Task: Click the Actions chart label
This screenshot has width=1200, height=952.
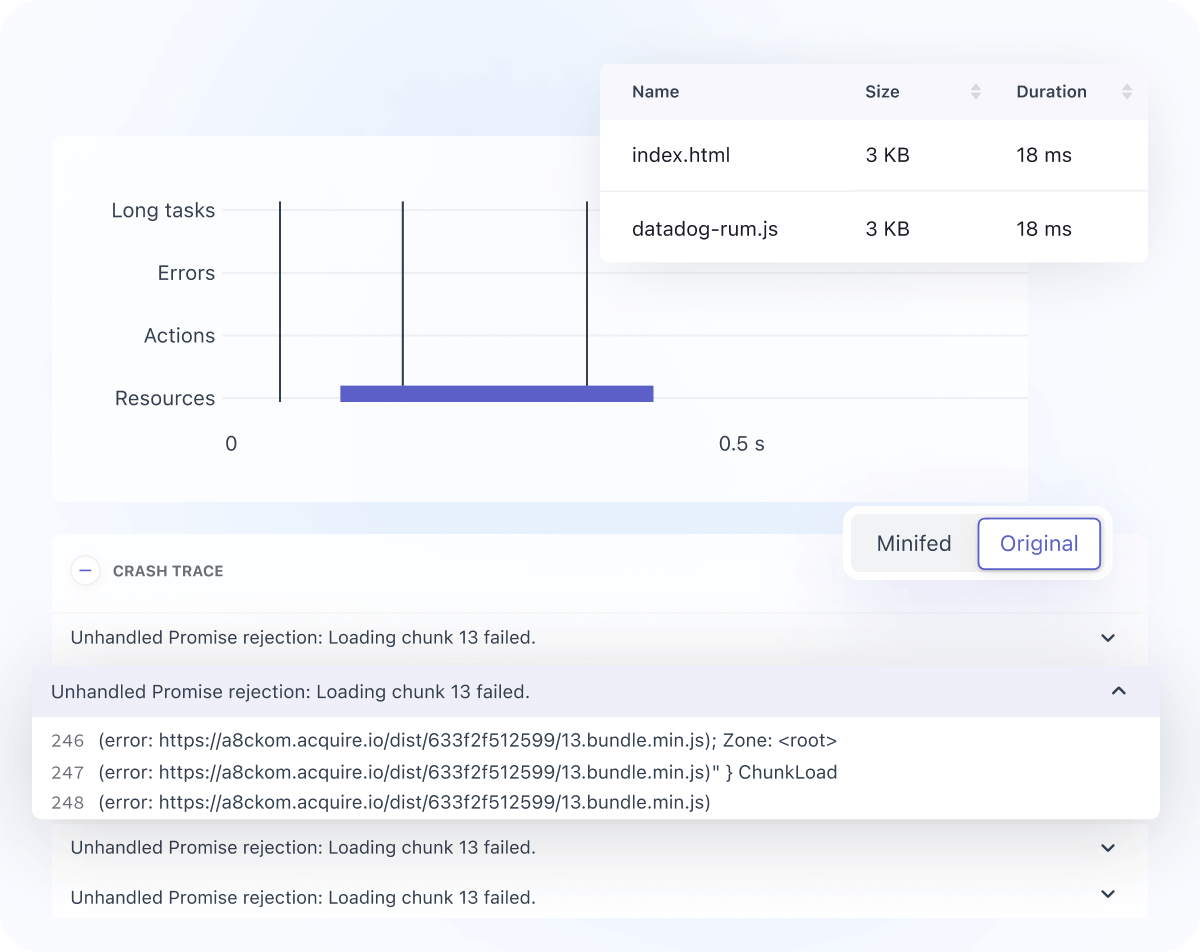Action: (x=180, y=336)
